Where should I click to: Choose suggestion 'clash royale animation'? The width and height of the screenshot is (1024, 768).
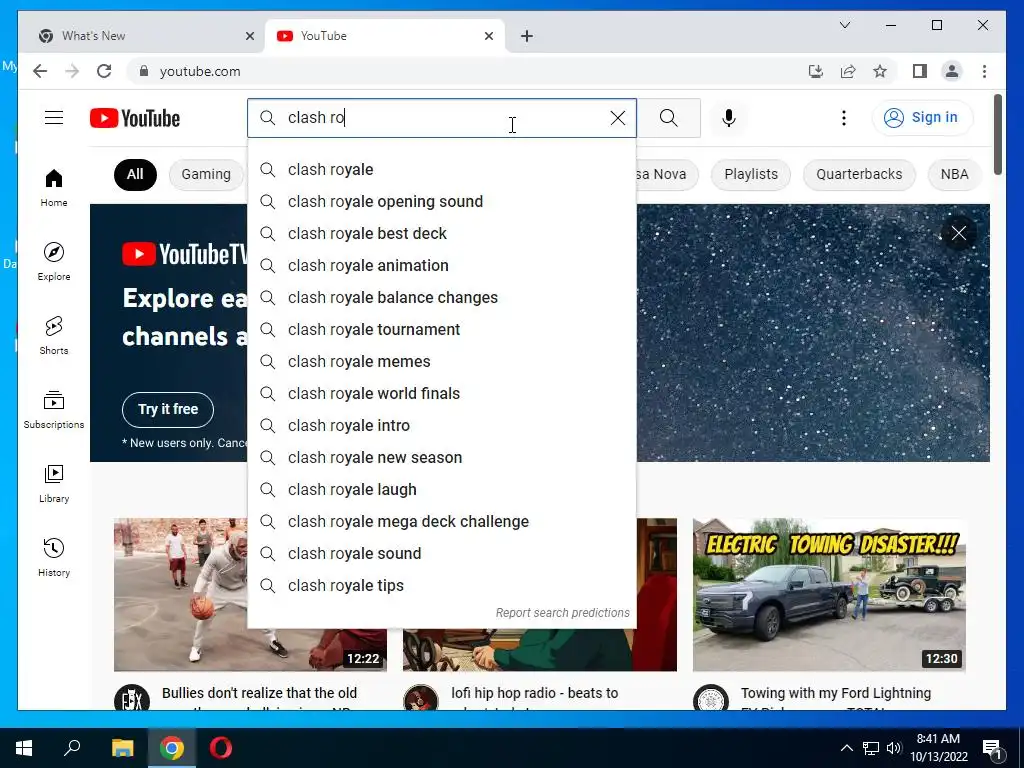tap(441, 266)
